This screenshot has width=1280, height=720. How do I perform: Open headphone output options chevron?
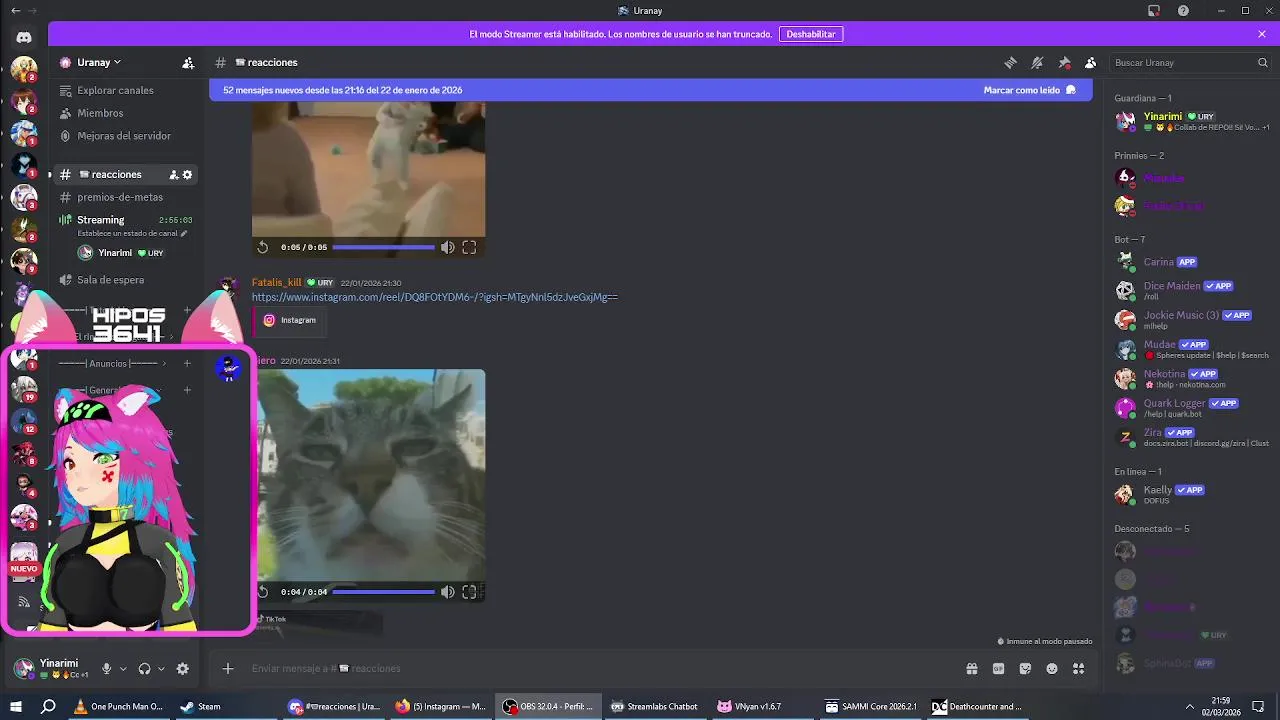[x=161, y=669]
